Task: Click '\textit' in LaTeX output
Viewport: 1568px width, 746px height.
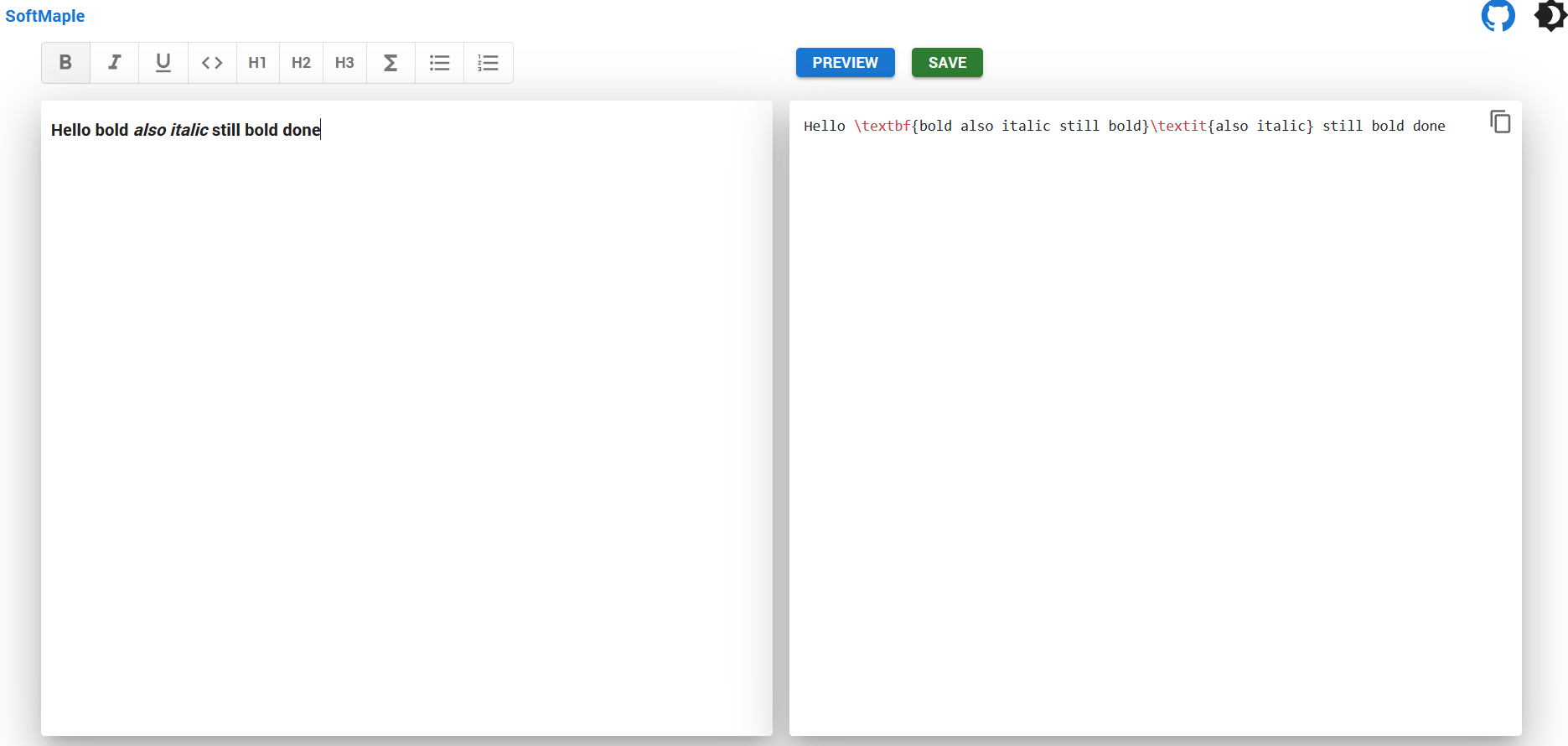Action: click(x=1178, y=126)
